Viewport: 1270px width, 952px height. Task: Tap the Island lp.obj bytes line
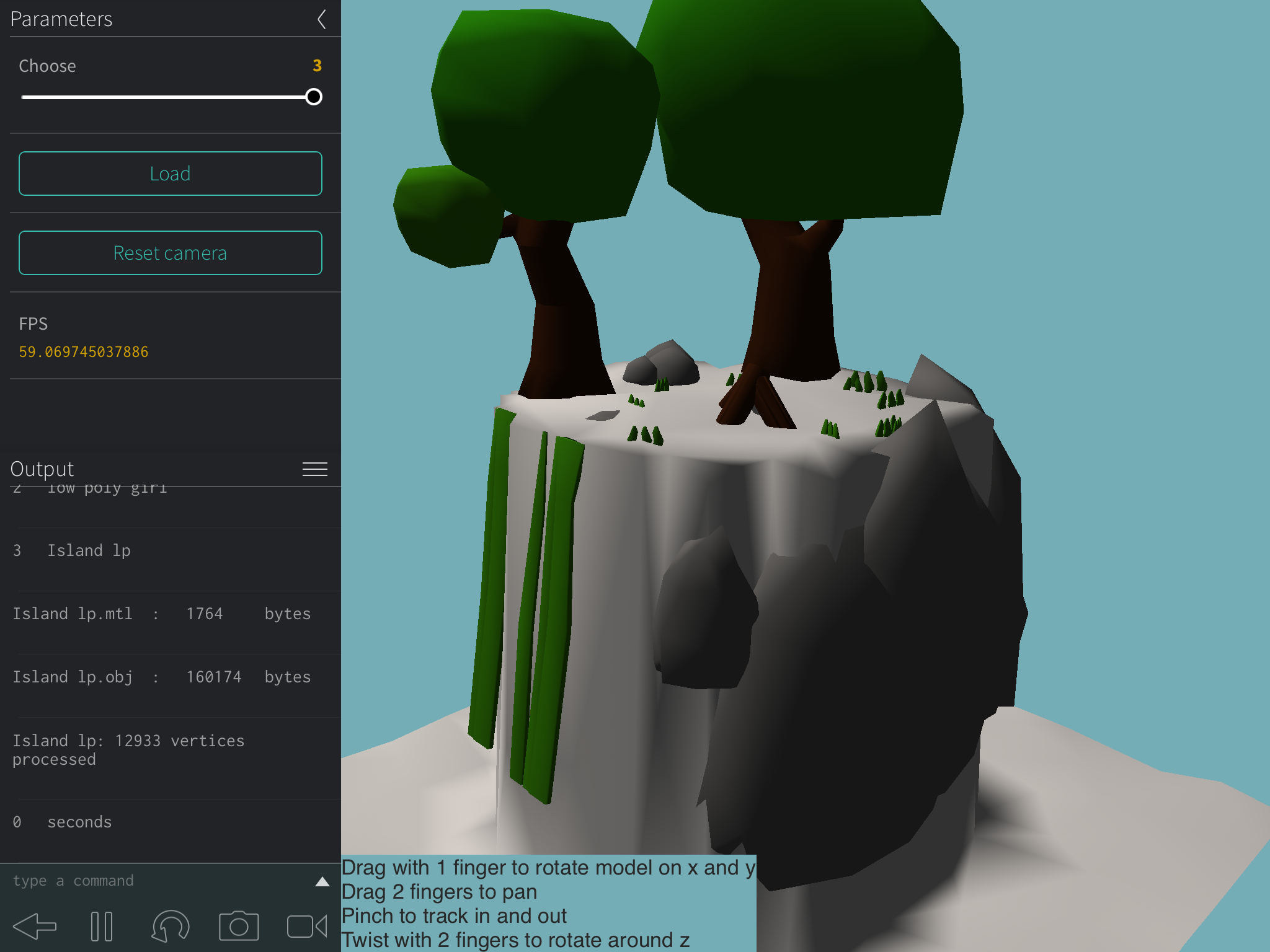(161, 677)
